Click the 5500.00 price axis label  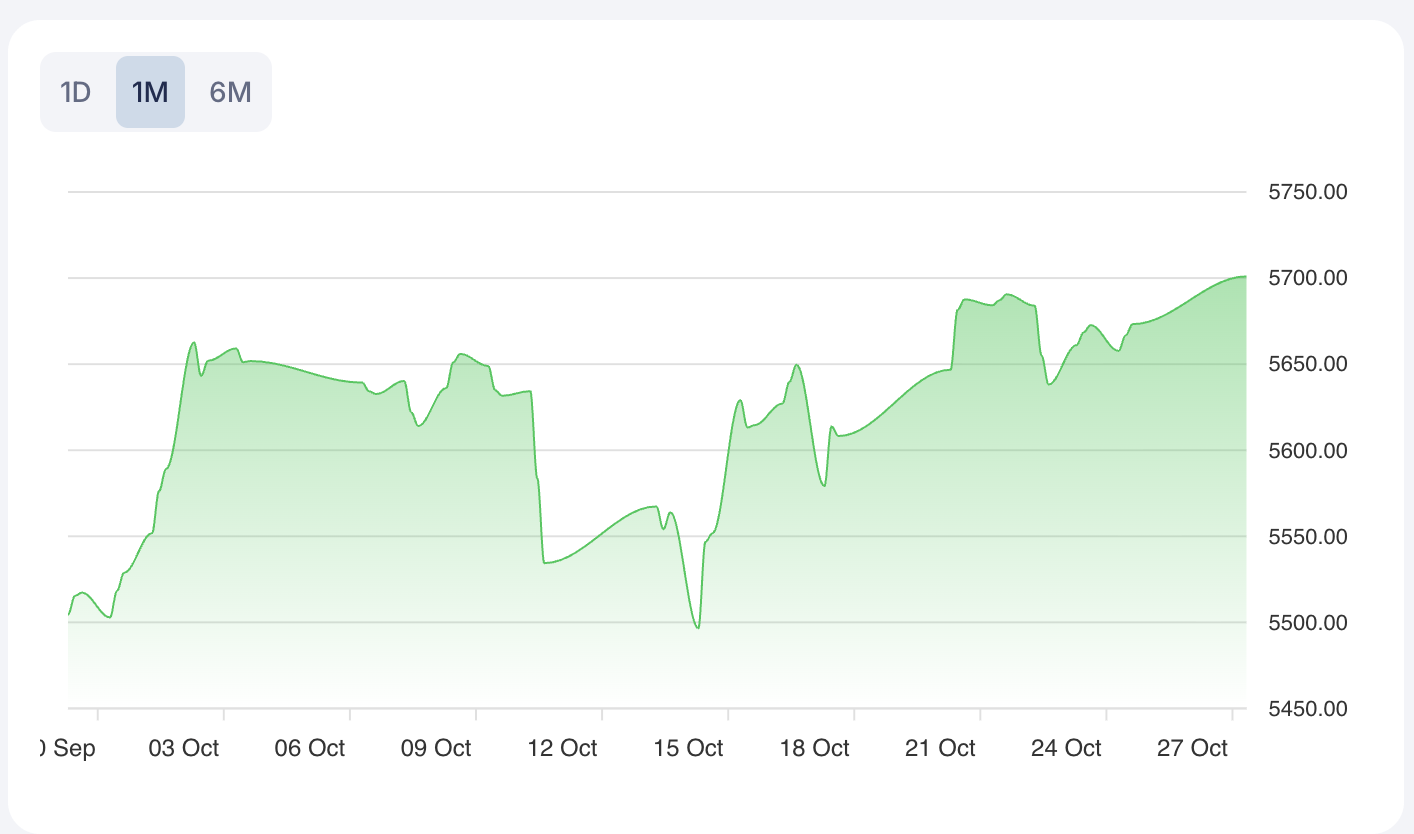click(1307, 622)
